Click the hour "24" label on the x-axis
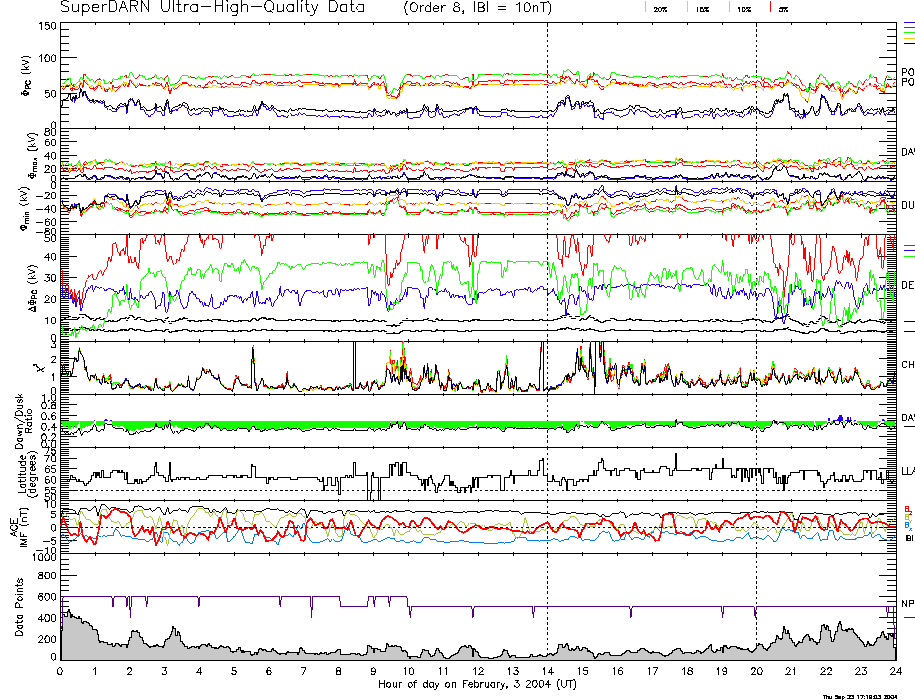 [x=895, y=671]
